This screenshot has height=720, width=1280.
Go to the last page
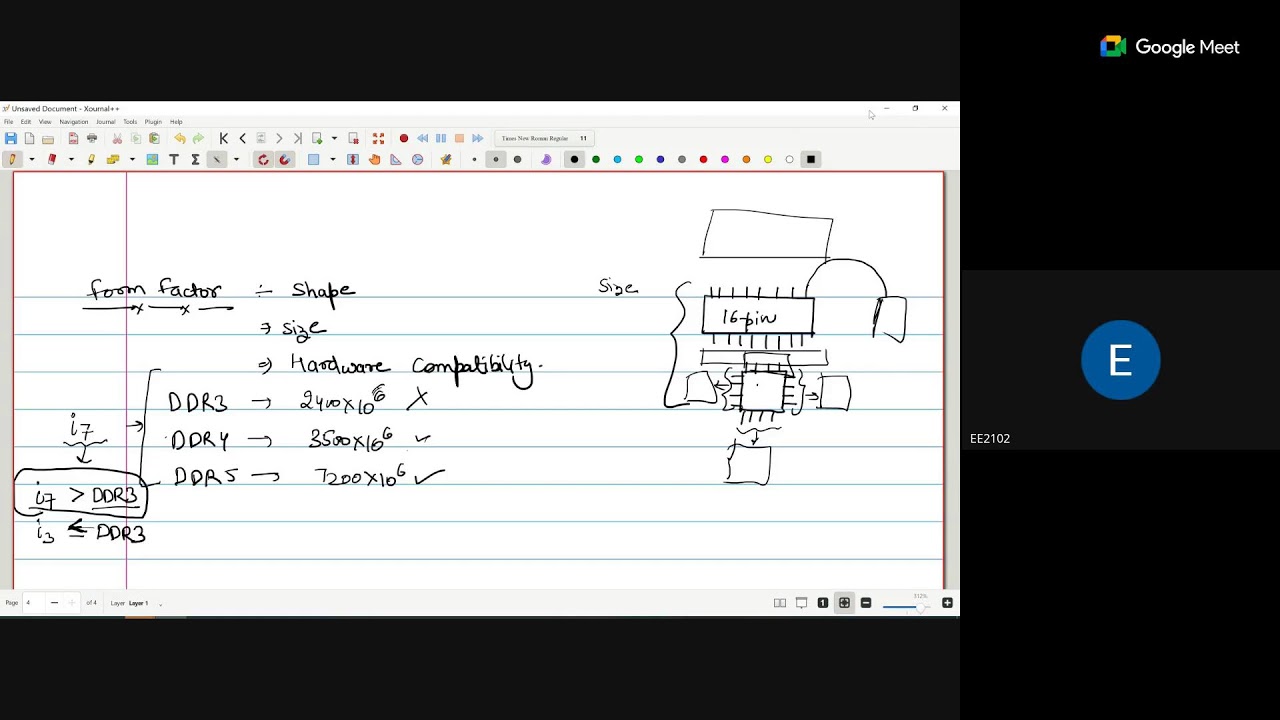[297, 138]
